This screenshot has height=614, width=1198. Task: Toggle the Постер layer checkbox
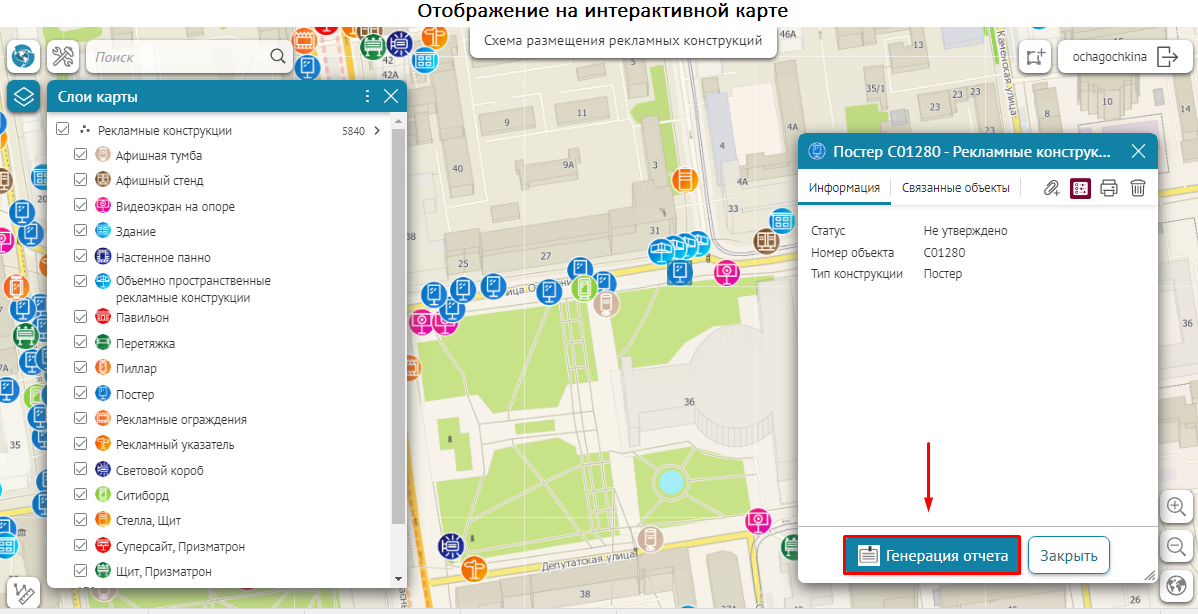(x=81, y=394)
